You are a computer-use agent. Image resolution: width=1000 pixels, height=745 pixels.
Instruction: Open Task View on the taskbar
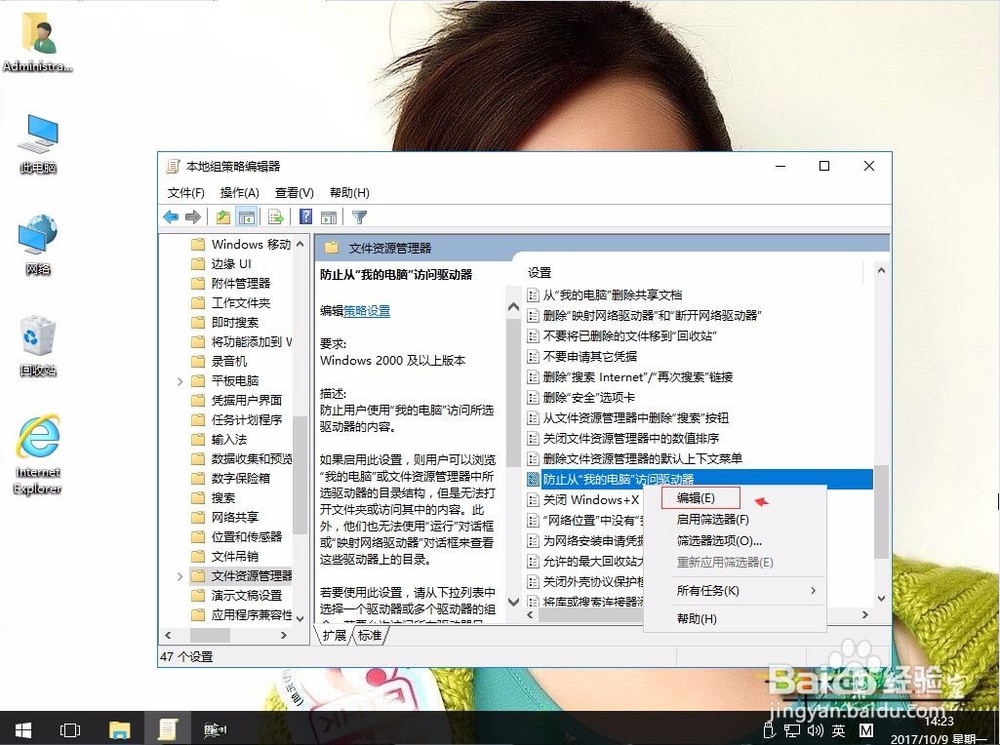coord(70,730)
